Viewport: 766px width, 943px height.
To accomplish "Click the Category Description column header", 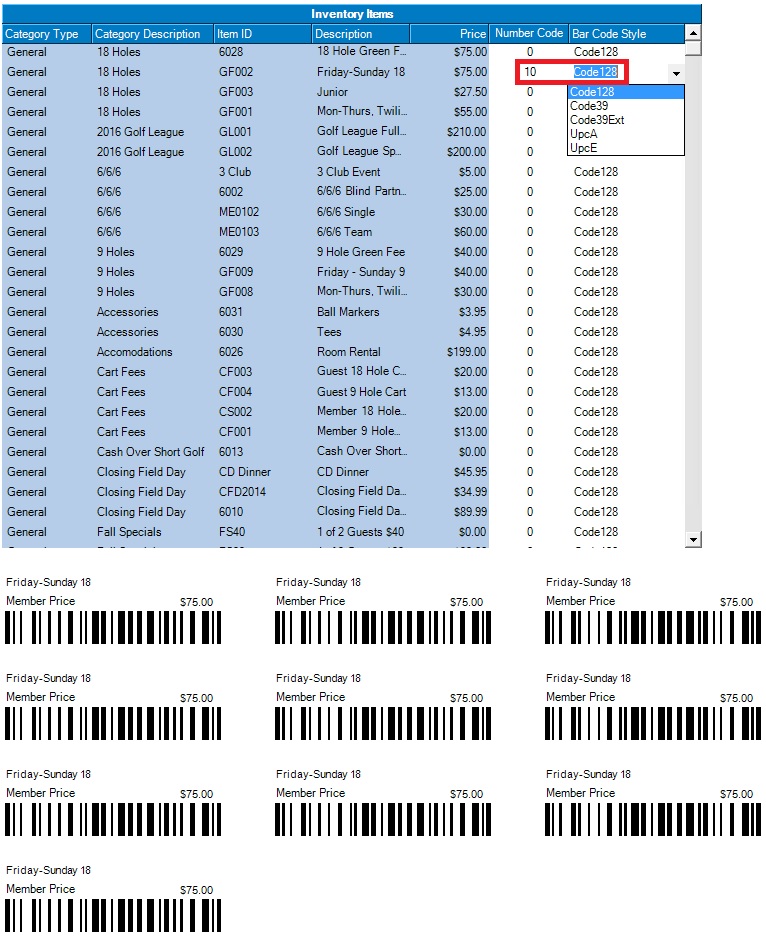I will 152,34.
